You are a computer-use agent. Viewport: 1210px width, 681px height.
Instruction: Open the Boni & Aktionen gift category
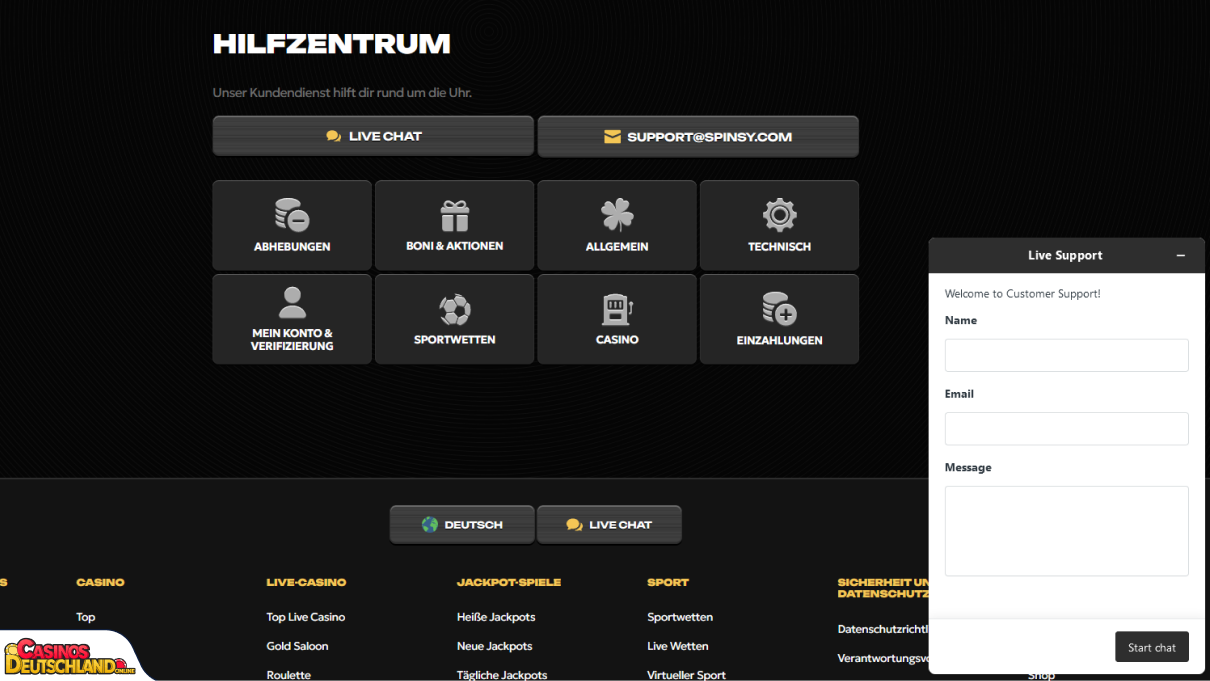(x=455, y=225)
